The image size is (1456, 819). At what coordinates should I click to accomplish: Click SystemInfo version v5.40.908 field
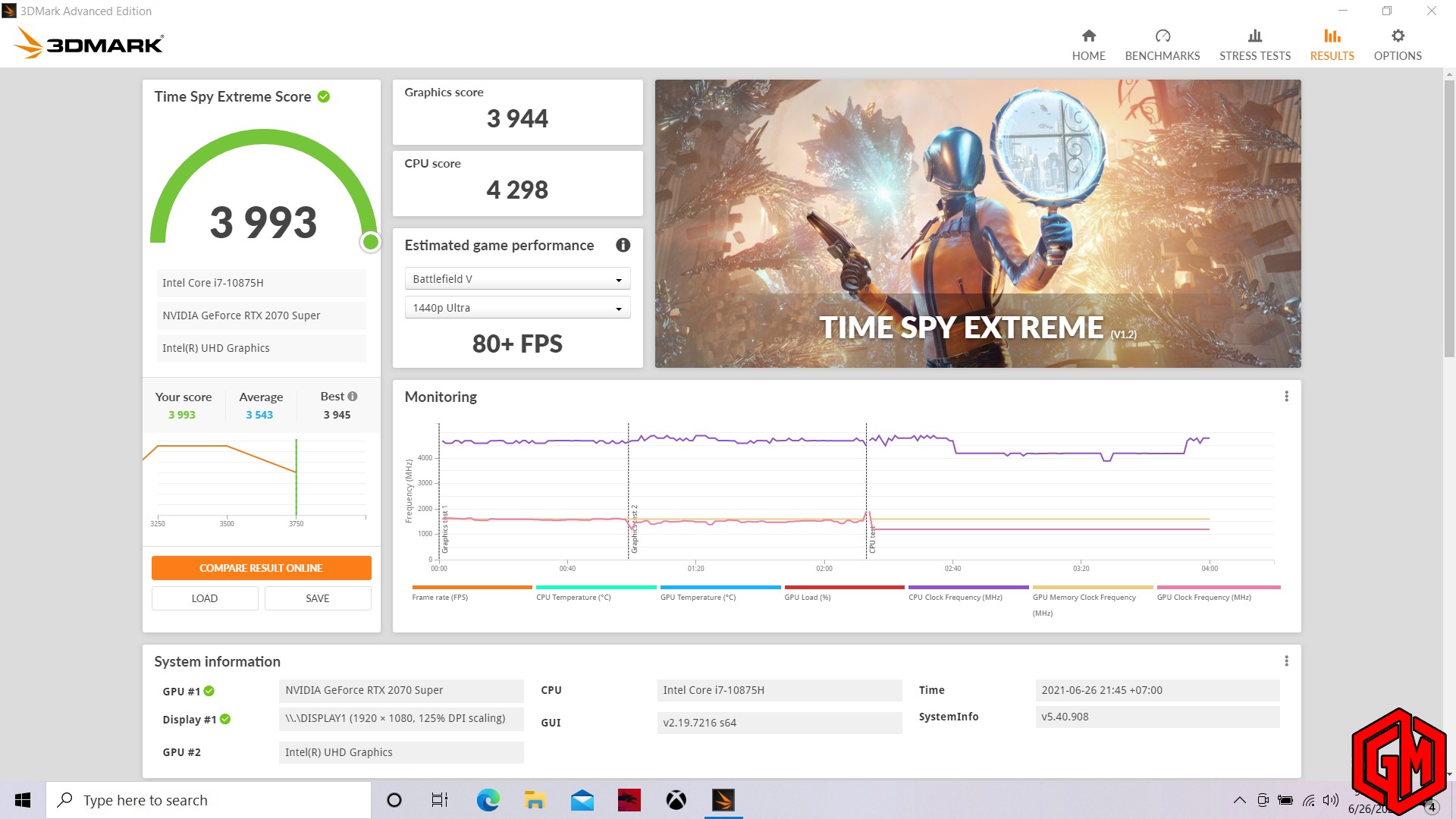click(1157, 717)
